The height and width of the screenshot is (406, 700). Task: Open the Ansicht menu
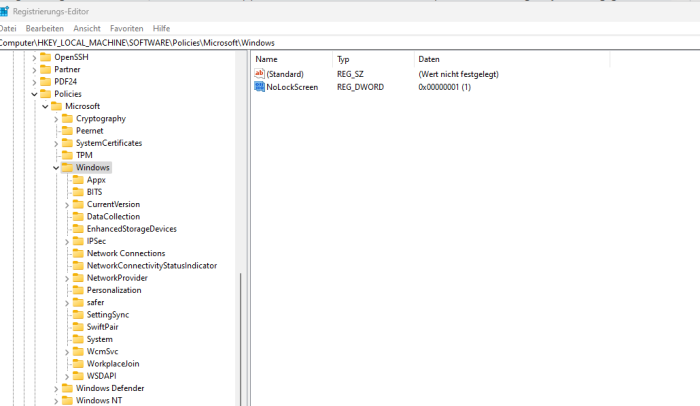coord(87,28)
